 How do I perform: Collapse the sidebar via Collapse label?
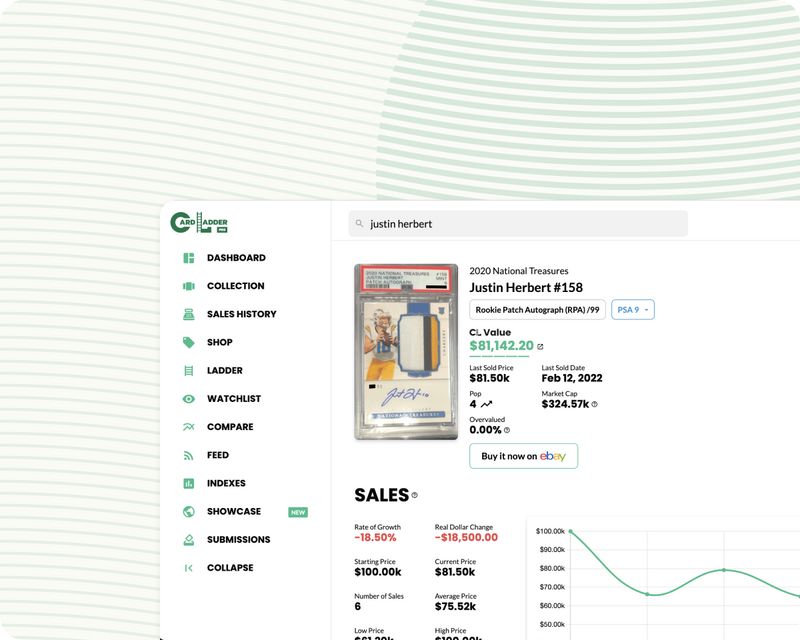point(230,568)
